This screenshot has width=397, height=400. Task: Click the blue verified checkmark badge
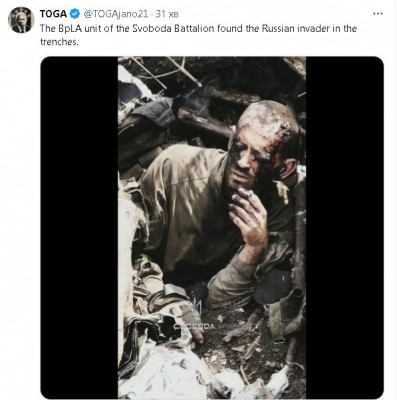75,14
